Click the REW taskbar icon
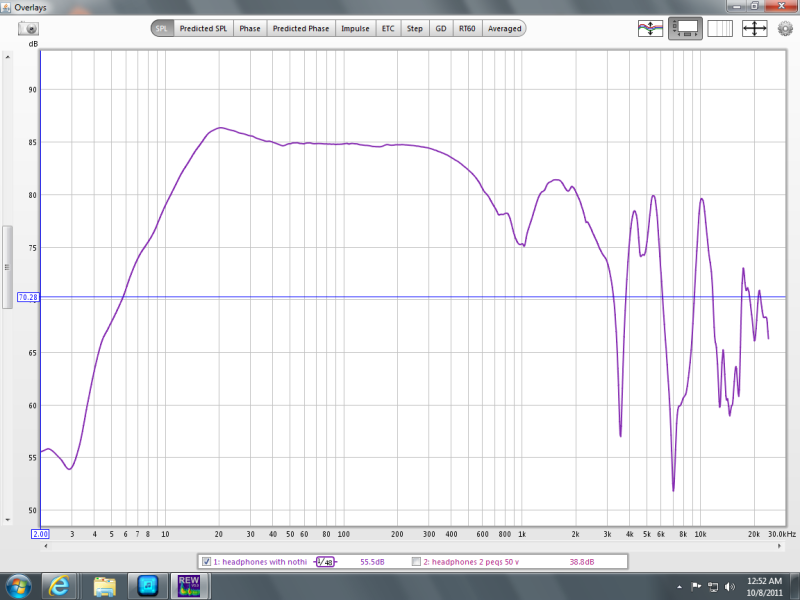This screenshot has width=800, height=600. coord(188,585)
